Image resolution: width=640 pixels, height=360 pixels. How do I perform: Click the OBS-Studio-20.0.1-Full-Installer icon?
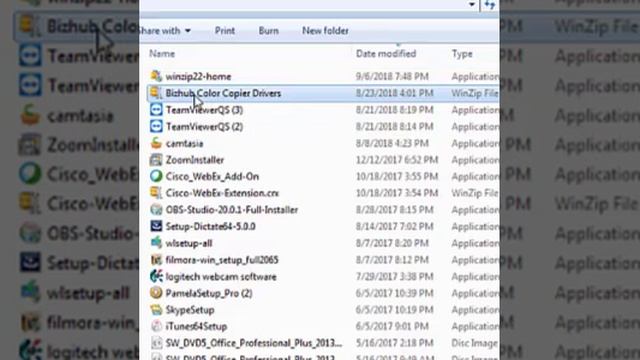coord(156,209)
